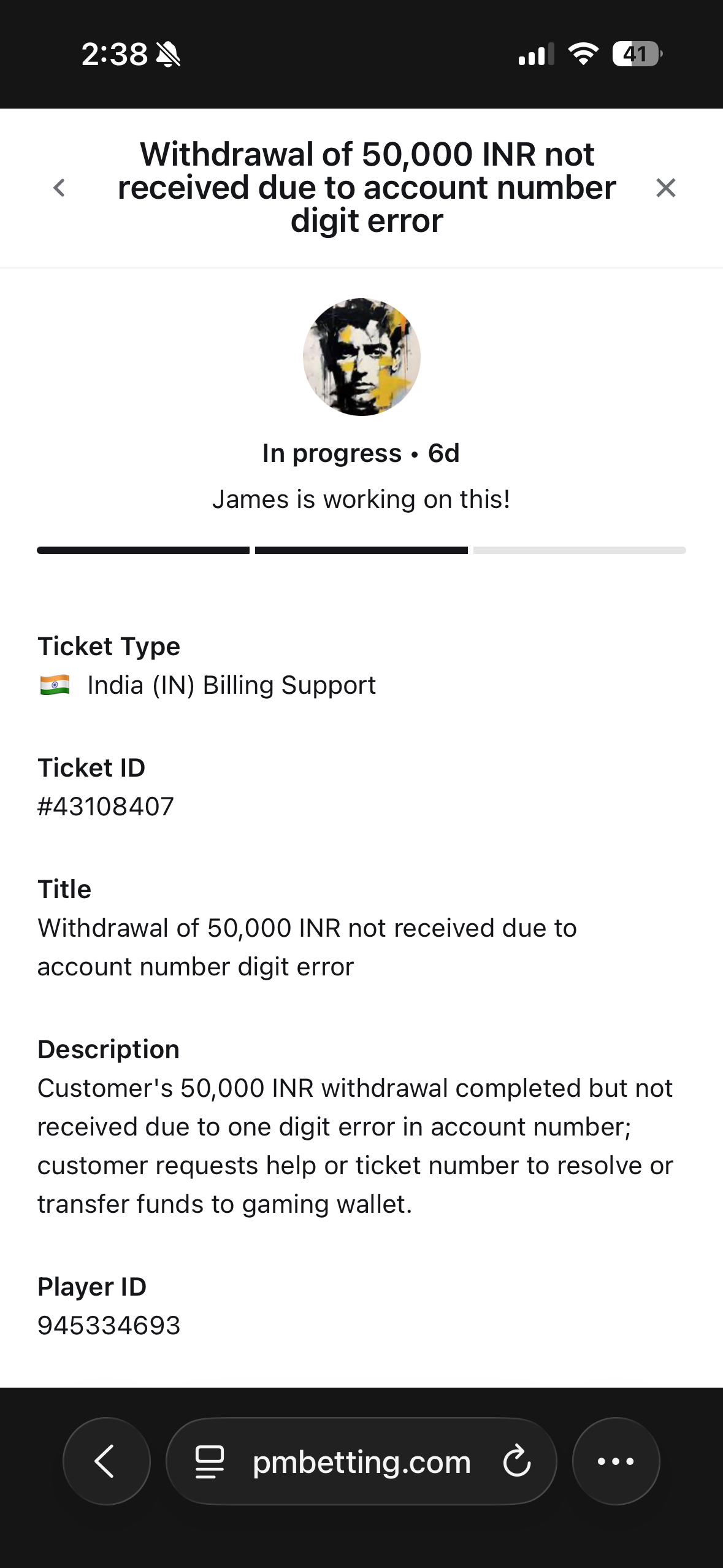Tap the battery indicator showing 41
The image size is (723, 1568).
[x=637, y=54]
